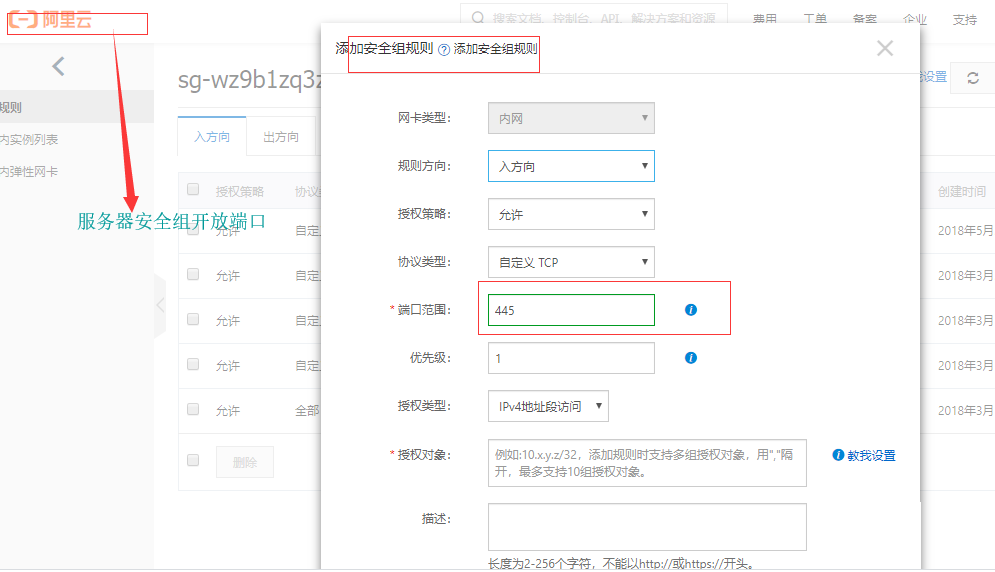Click the refresh icon button at top right
The width and height of the screenshot is (995, 572).
point(973,78)
